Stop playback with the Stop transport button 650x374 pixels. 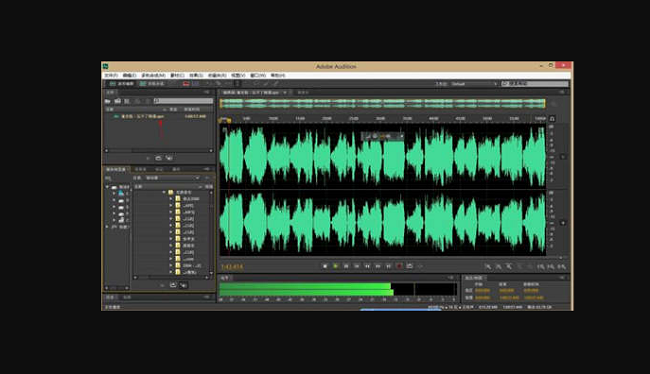tap(325, 266)
